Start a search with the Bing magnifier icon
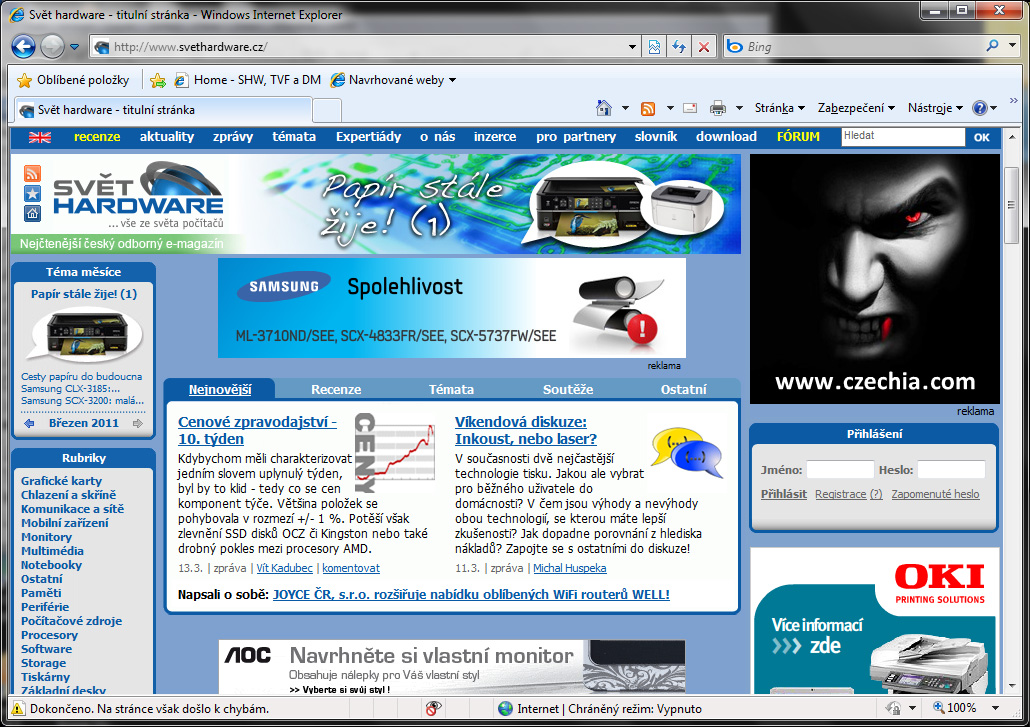The width and height of the screenshot is (1030, 727). coord(992,46)
